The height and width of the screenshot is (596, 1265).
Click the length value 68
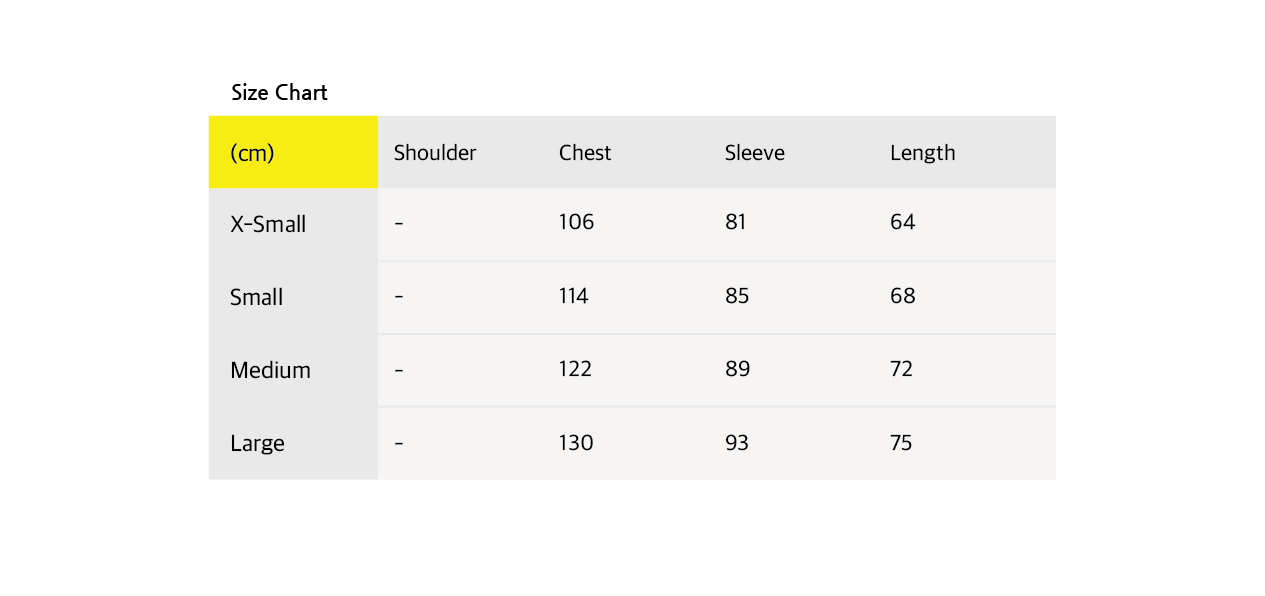tap(903, 296)
